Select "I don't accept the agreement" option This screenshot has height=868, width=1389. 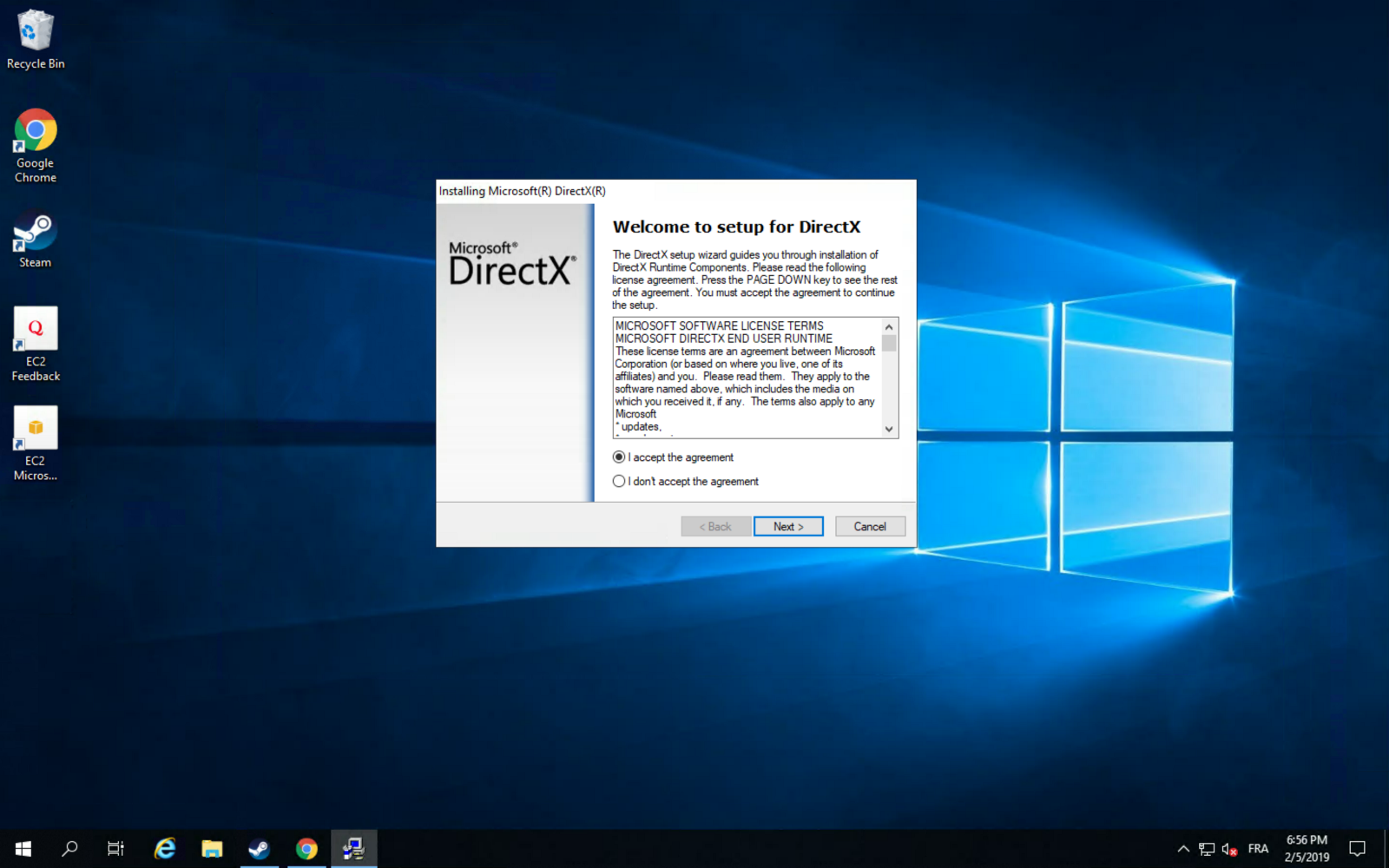[619, 482]
